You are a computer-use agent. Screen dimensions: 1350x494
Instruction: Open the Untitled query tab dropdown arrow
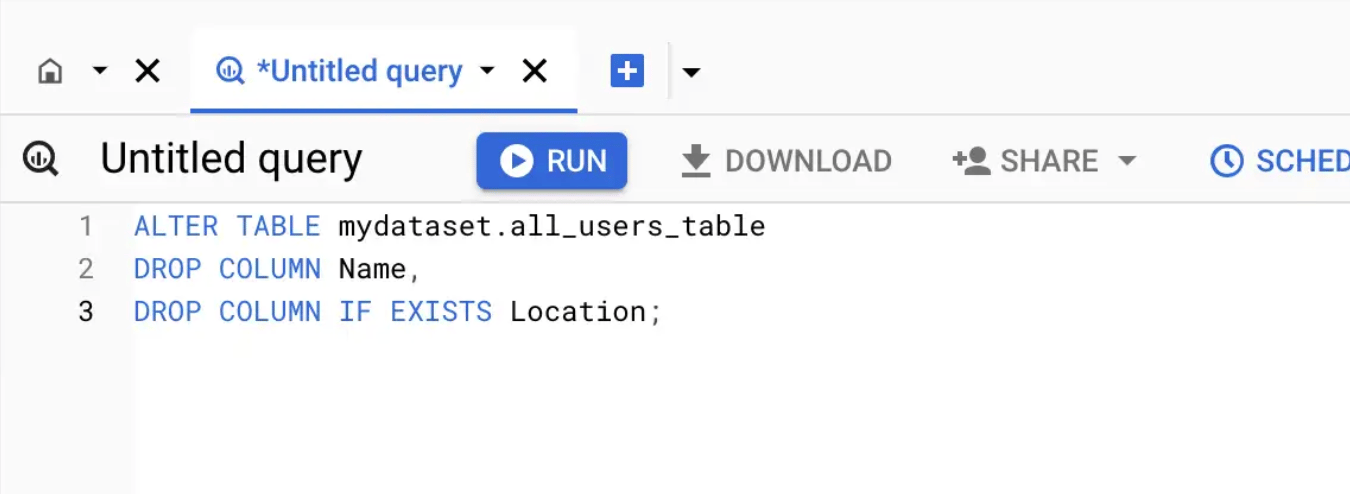point(487,71)
